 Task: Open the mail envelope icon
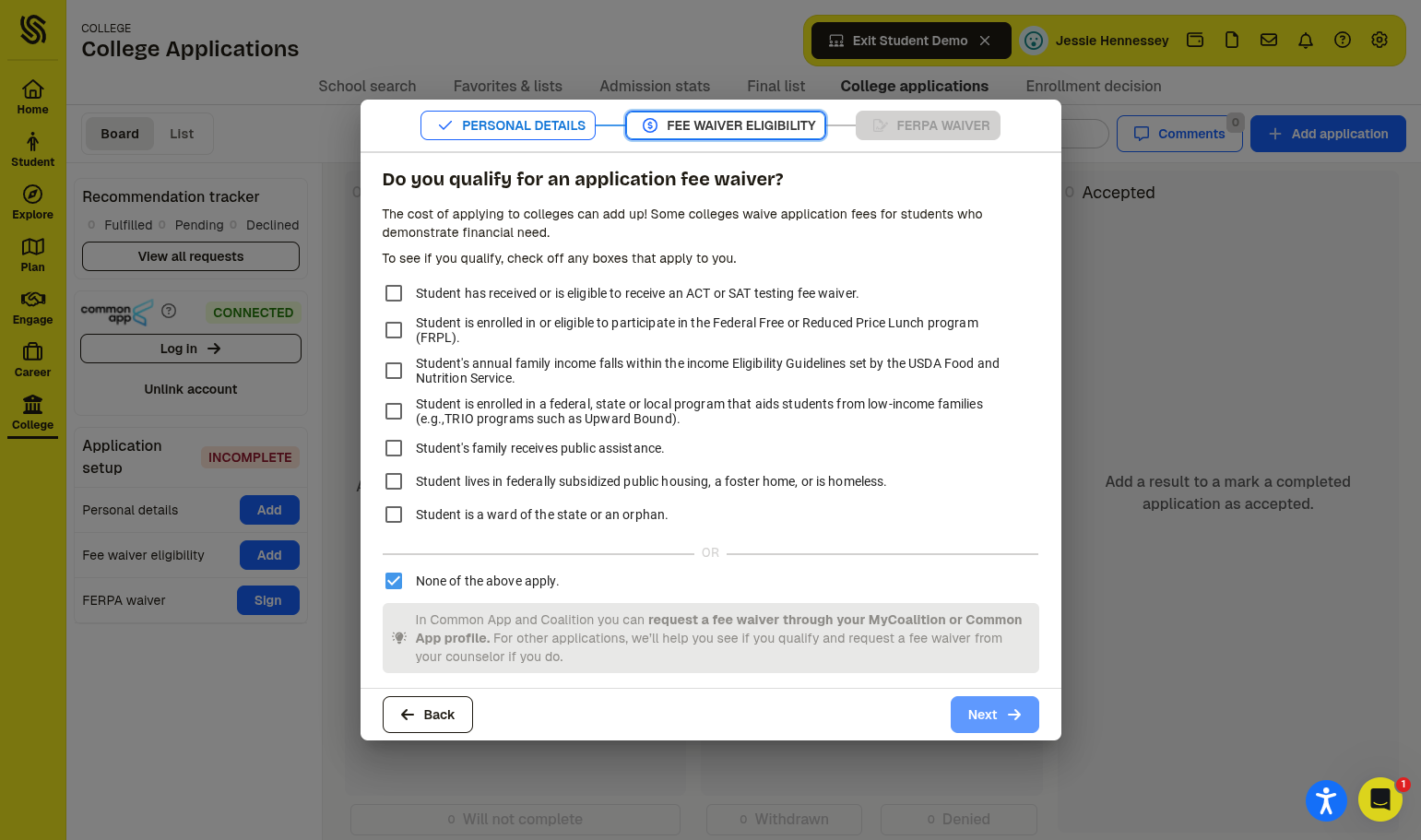pos(1269,40)
